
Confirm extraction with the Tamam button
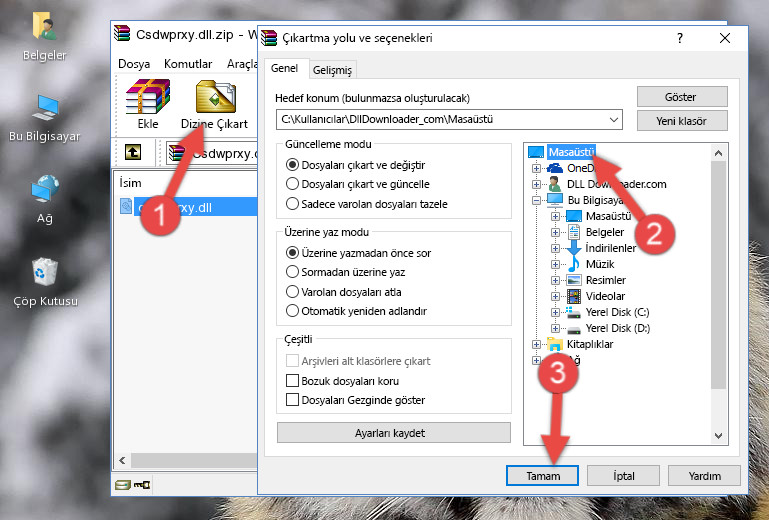[542, 476]
